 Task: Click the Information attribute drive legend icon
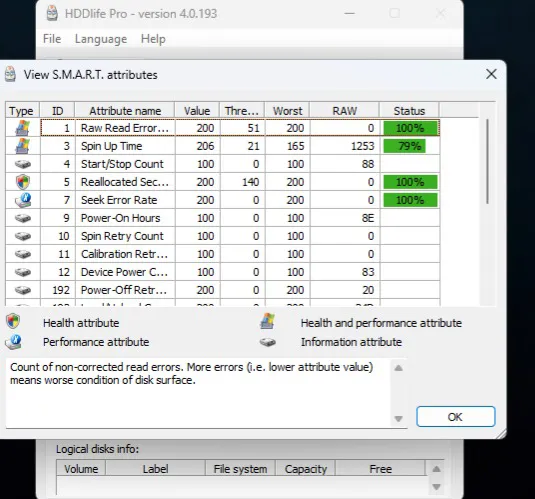click(x=268, y=342)
